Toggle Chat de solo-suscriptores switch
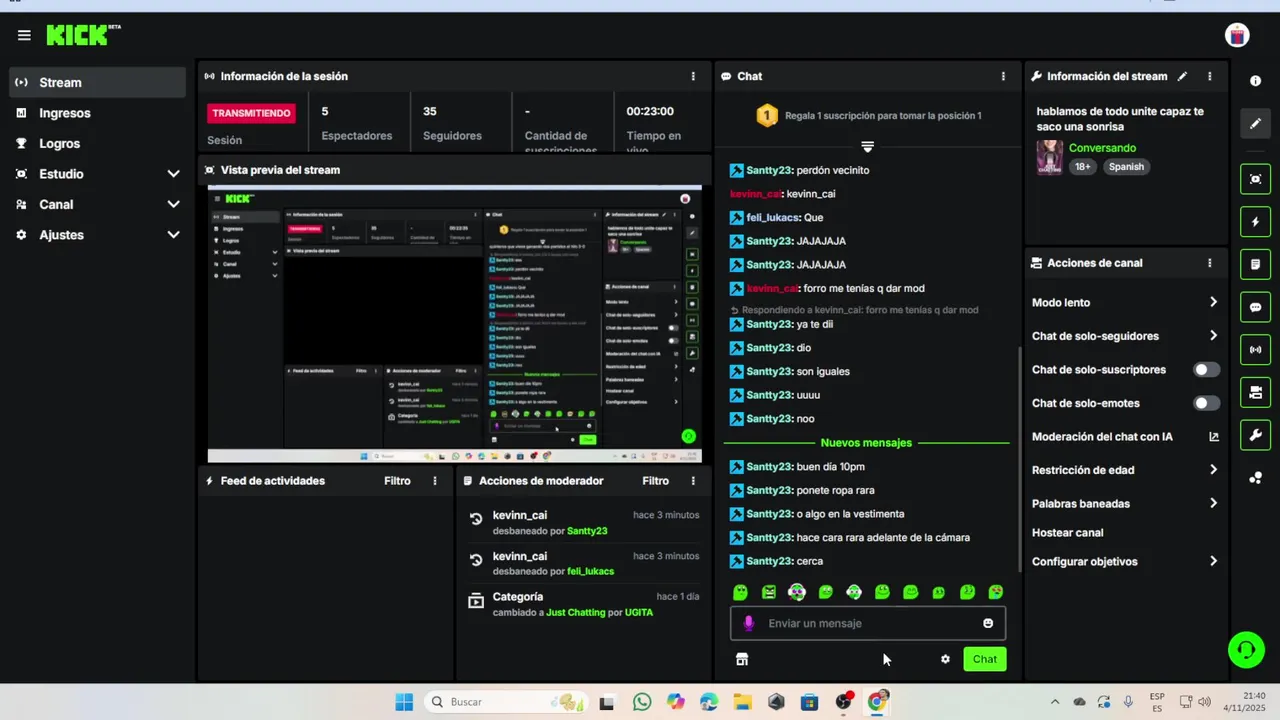This screenshot has width=1280, height=720. [x=1206, y=370]
